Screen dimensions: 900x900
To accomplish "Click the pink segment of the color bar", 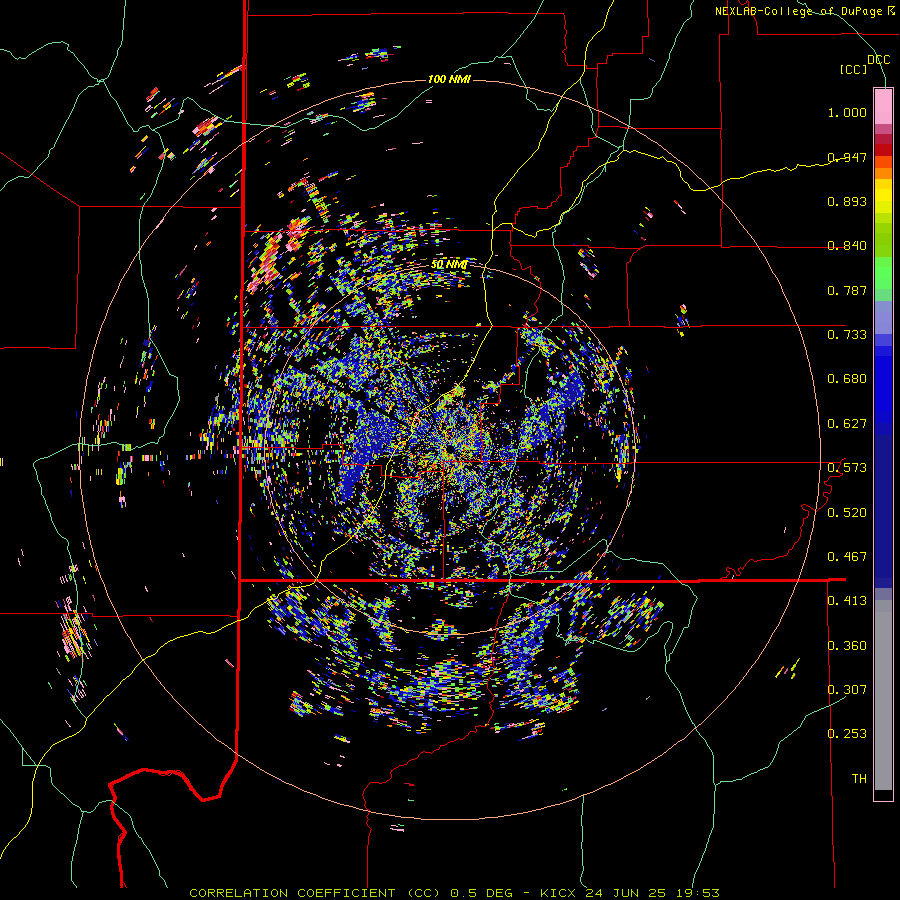I will tap(883, 107).
